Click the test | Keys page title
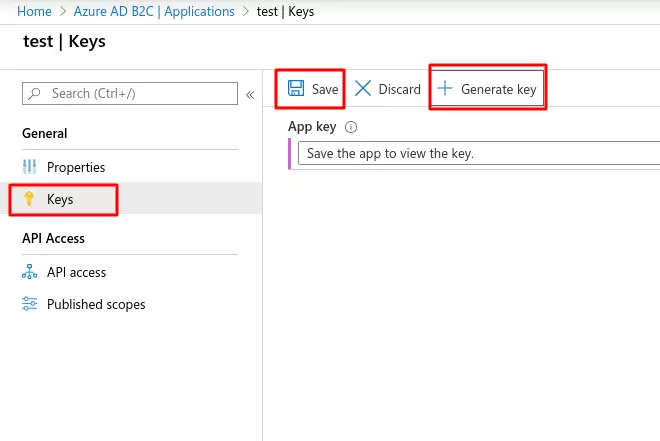This screenshot has width=660, height=441. tap(64, 41)
